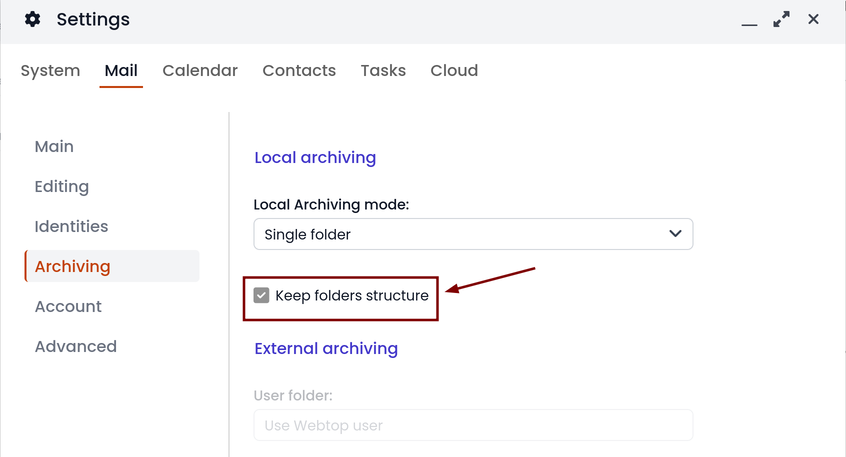Maximize the Settings window with the arrows icon

pos(781,19)
